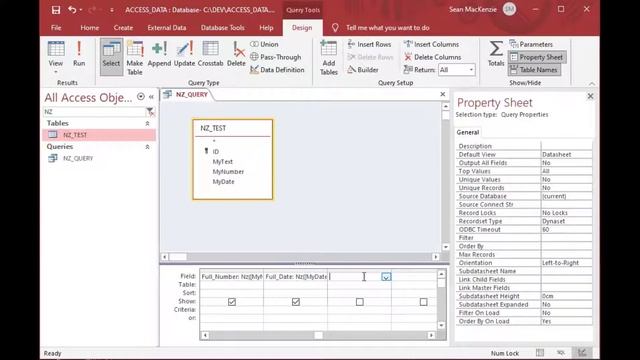Screen dimensions: 640x360
Task: Select the General tab in Property Sheet
Action: click(468, 132)
